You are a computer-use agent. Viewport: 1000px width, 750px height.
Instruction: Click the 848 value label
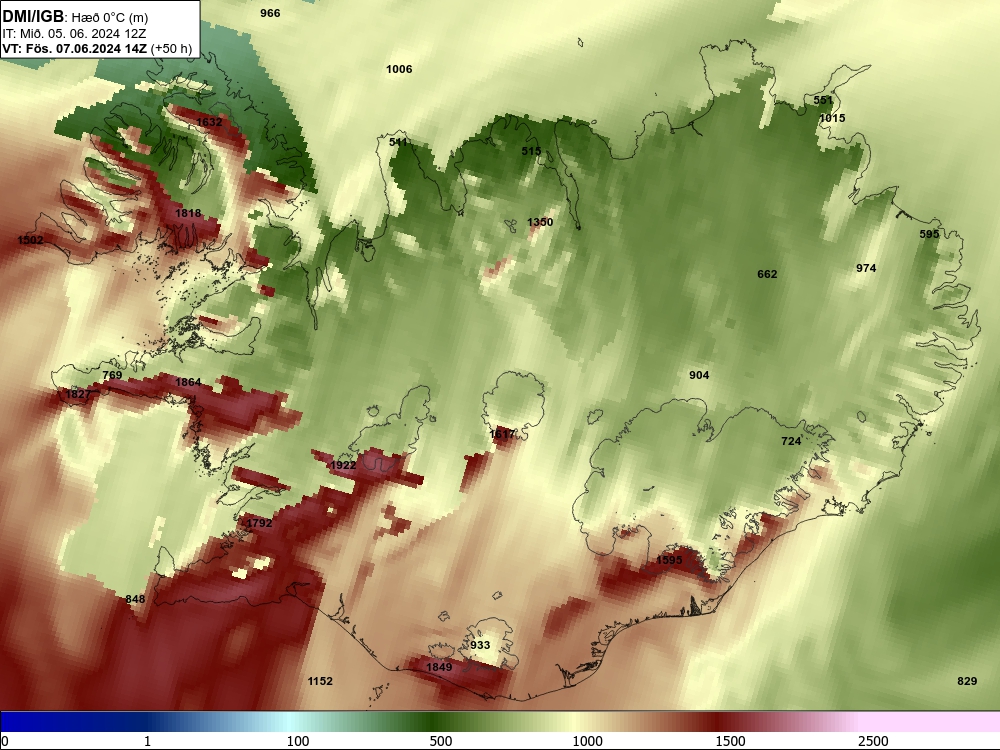pyautogui.click(x=135, y=599)
